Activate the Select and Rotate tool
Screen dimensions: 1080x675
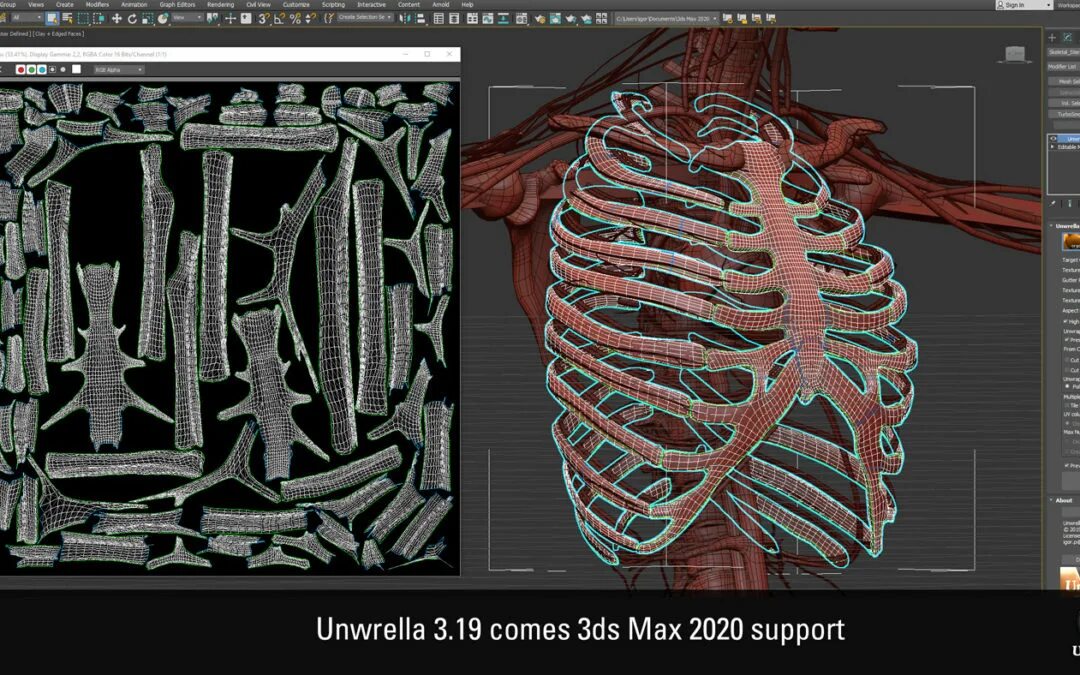[132, 19]
